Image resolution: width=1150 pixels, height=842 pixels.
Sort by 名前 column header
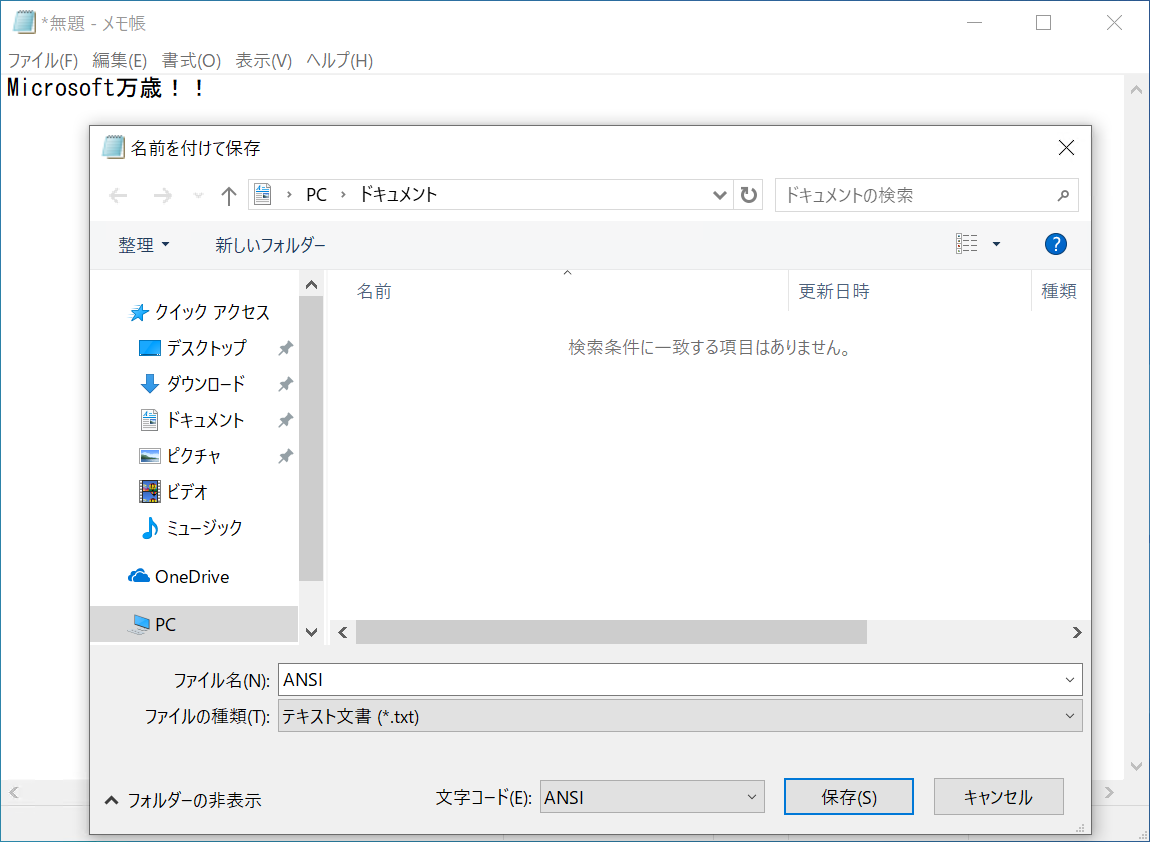[x=374, y=291]
